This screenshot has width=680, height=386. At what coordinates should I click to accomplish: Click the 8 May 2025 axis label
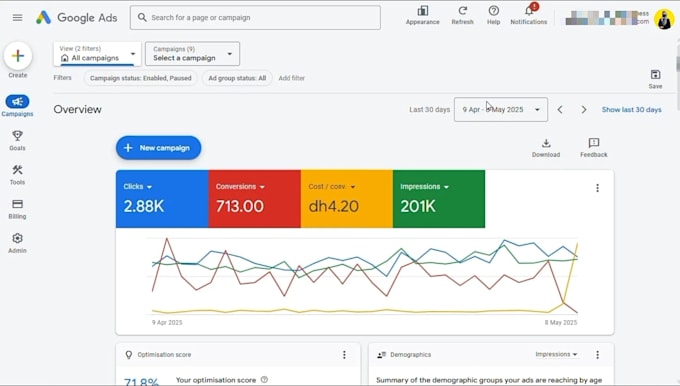(x=561, y=322)
